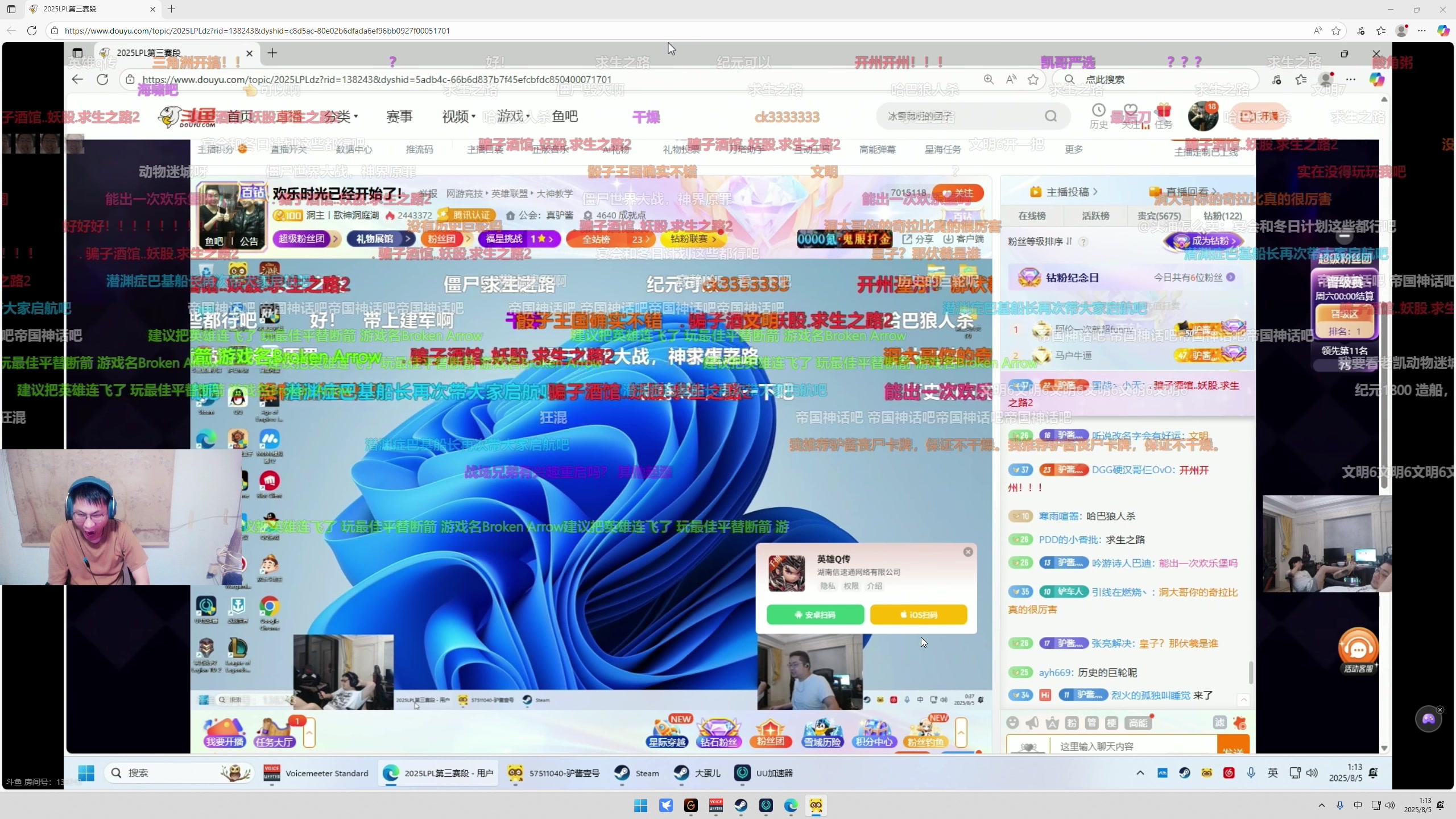Image resolution: width=1456 pixels, height=819 pixels.
Task: Open the 星际穿越 rocket activity icon
Action: tap(667, 733)
